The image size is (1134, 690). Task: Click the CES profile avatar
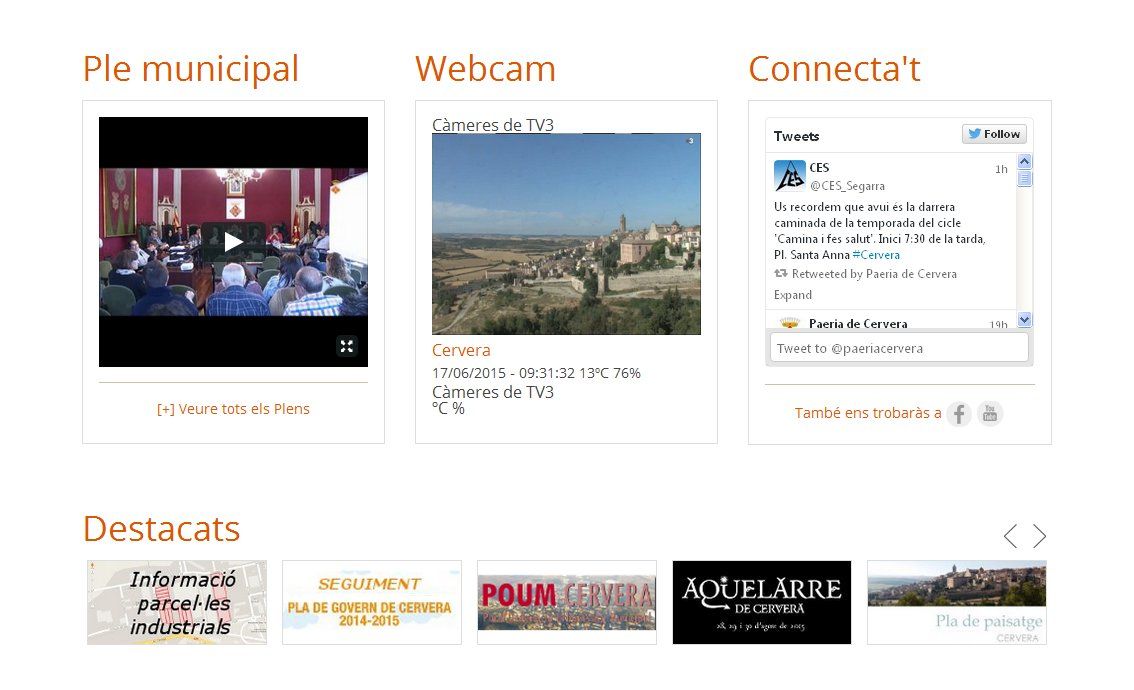point(789,176)
